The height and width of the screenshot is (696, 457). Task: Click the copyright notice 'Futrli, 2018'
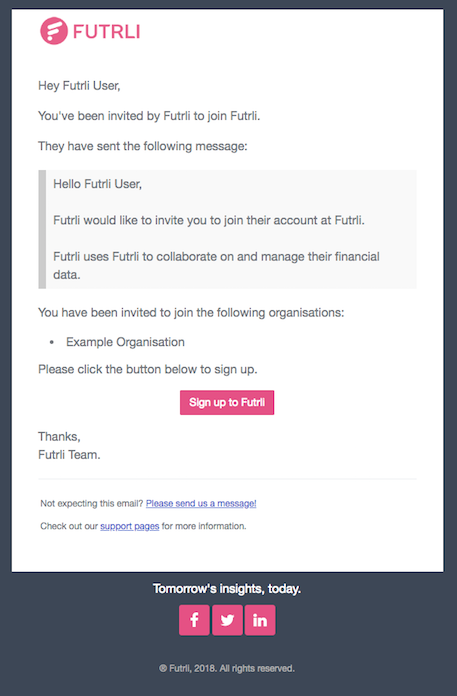pos(227,668)
